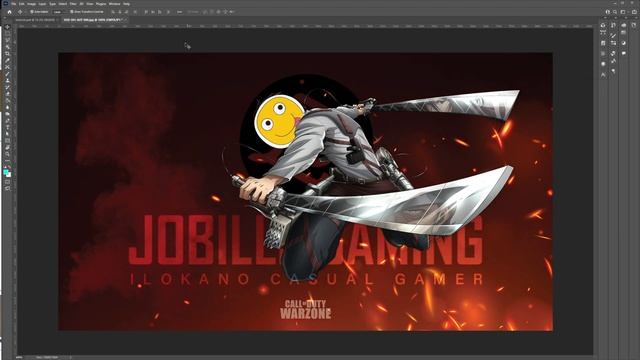Open the Brushes panel icon
The width and height of the screenshot is (640, 360).
click(x=613, y=36)
